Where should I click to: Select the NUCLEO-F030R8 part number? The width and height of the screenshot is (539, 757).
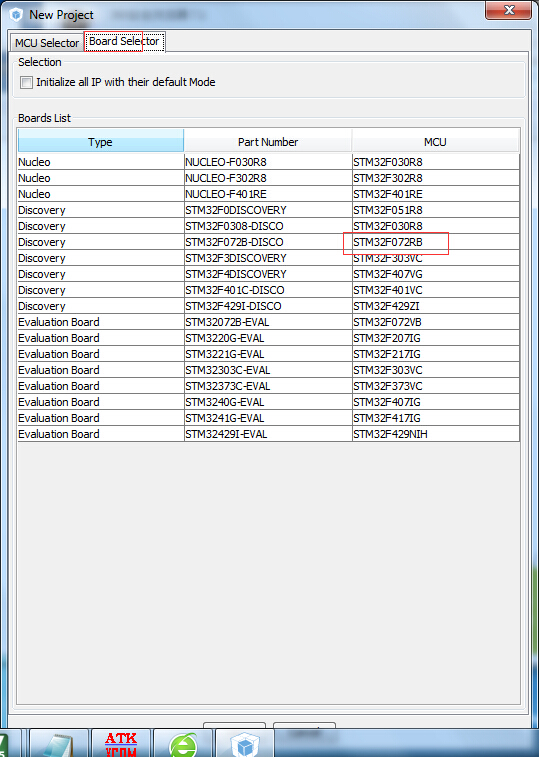(x=268, y=162)
